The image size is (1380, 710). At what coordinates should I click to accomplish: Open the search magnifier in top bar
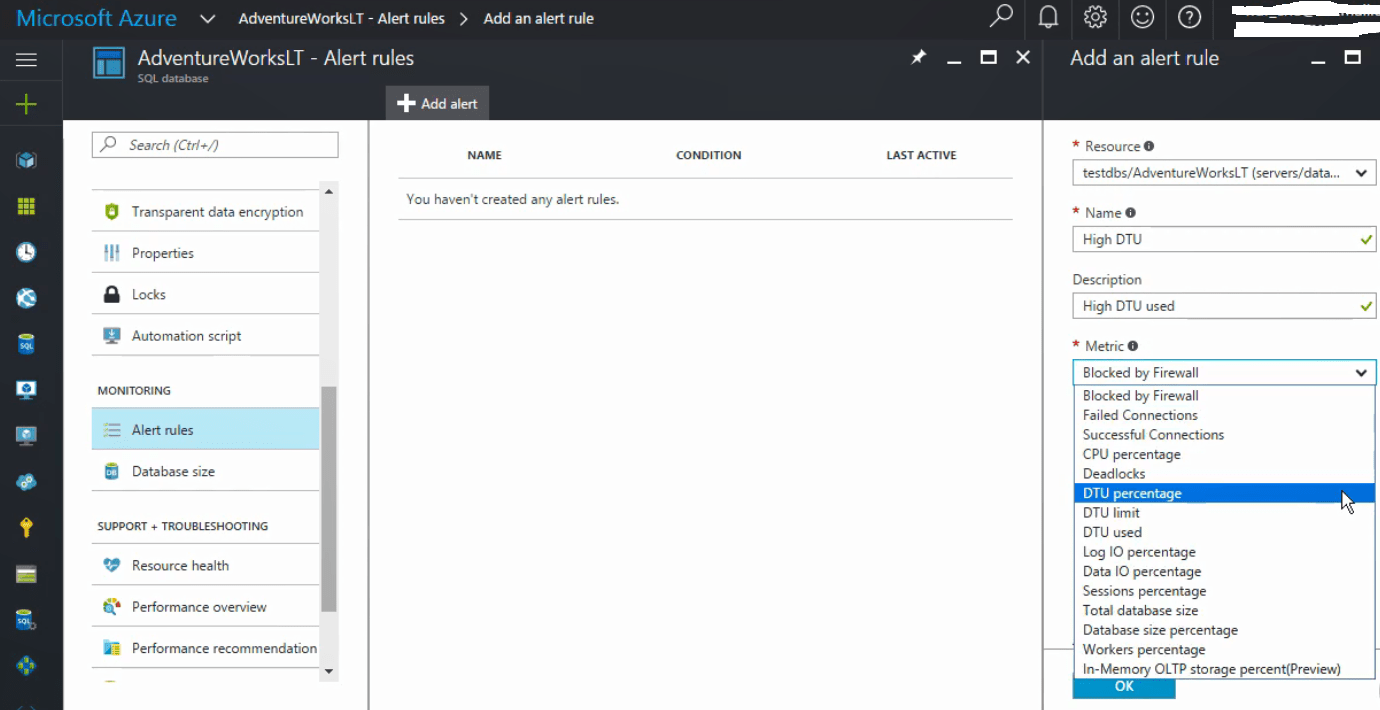tap(1000, 17)
